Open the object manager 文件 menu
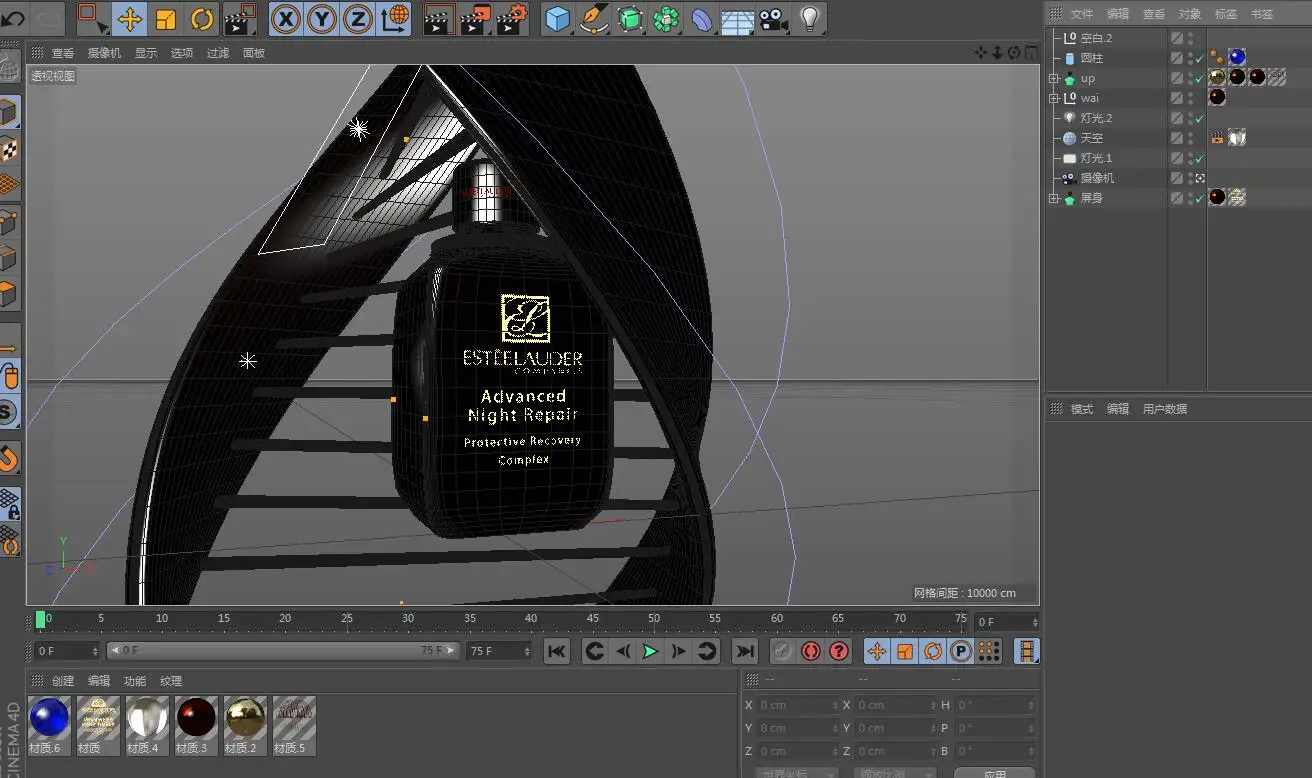Viewport: 1312px width, 778px height. click(1082, 14)
